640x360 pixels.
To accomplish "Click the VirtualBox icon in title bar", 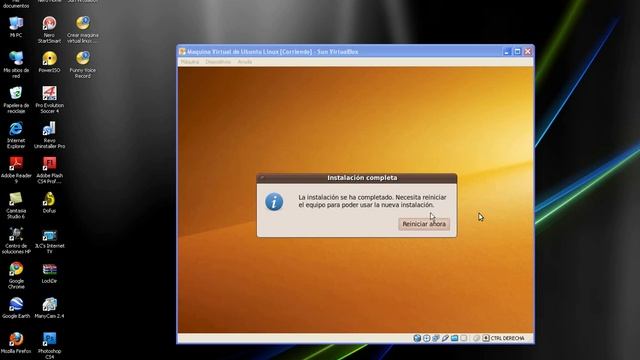I will [182, 52].
